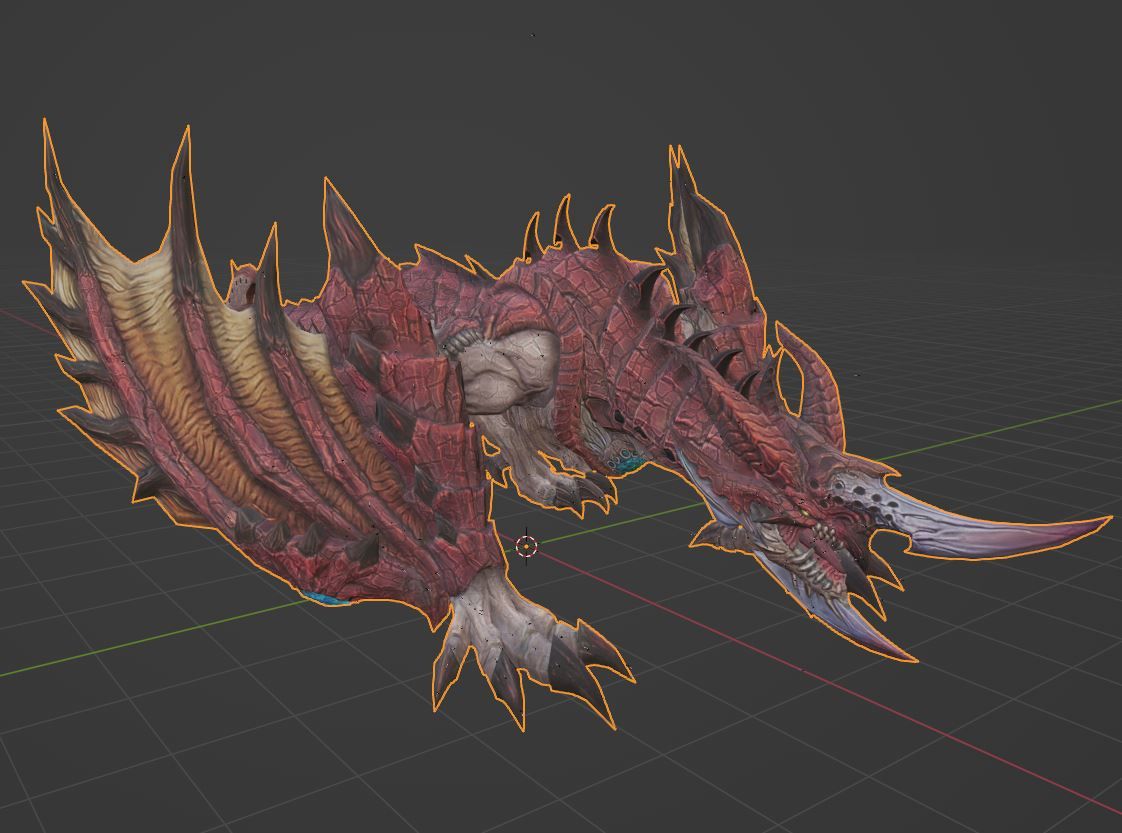Select the dragon's eye on its head
This screenshot has width=1122, height=833.
801,513
